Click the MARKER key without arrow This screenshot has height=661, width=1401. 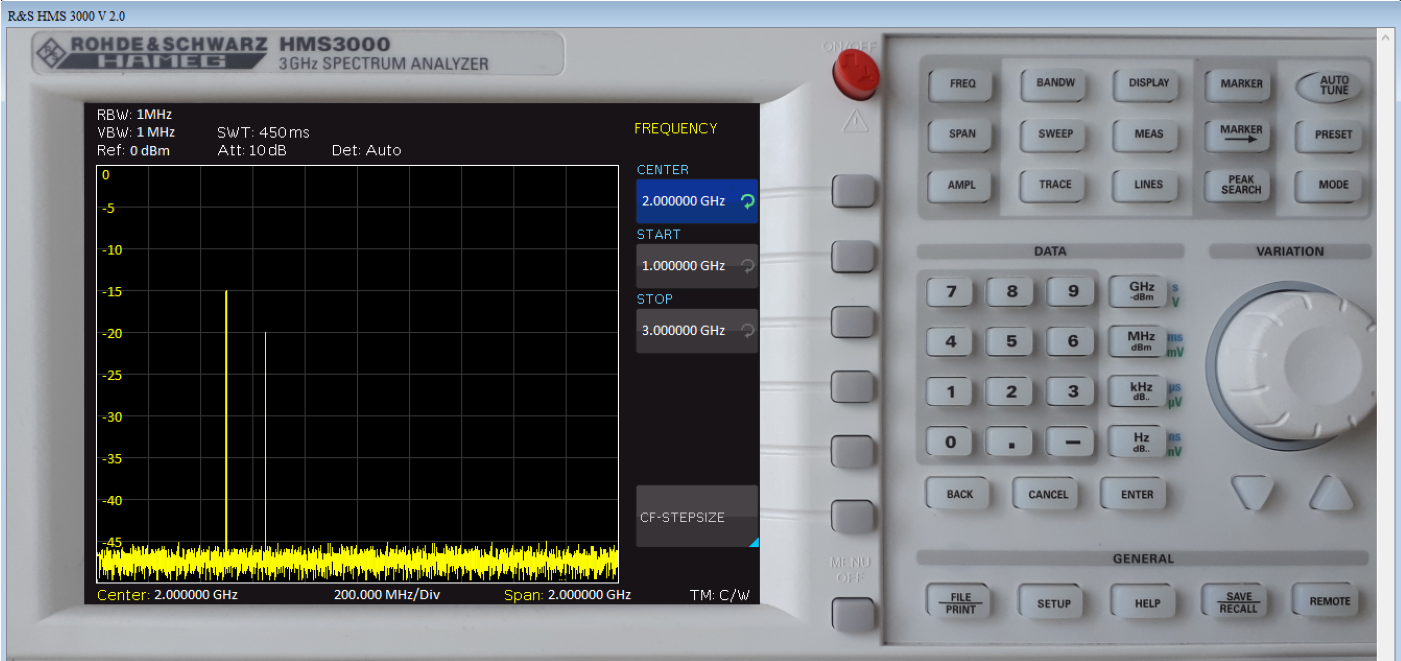coord(1241,84)
